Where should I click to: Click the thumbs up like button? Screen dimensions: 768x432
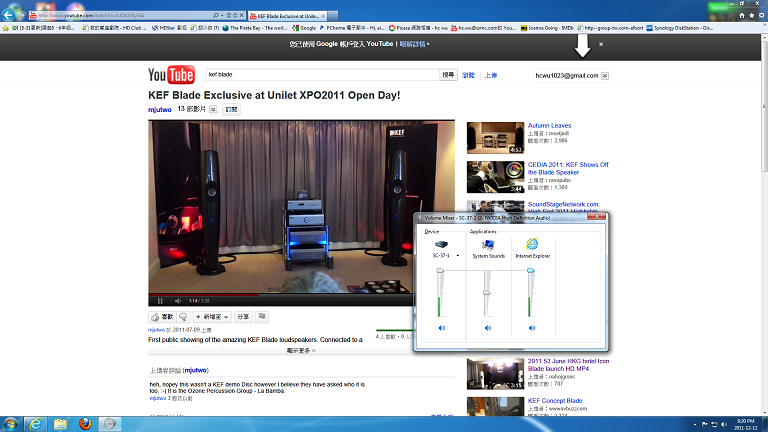pyautogui.click(x=162, y=316)
